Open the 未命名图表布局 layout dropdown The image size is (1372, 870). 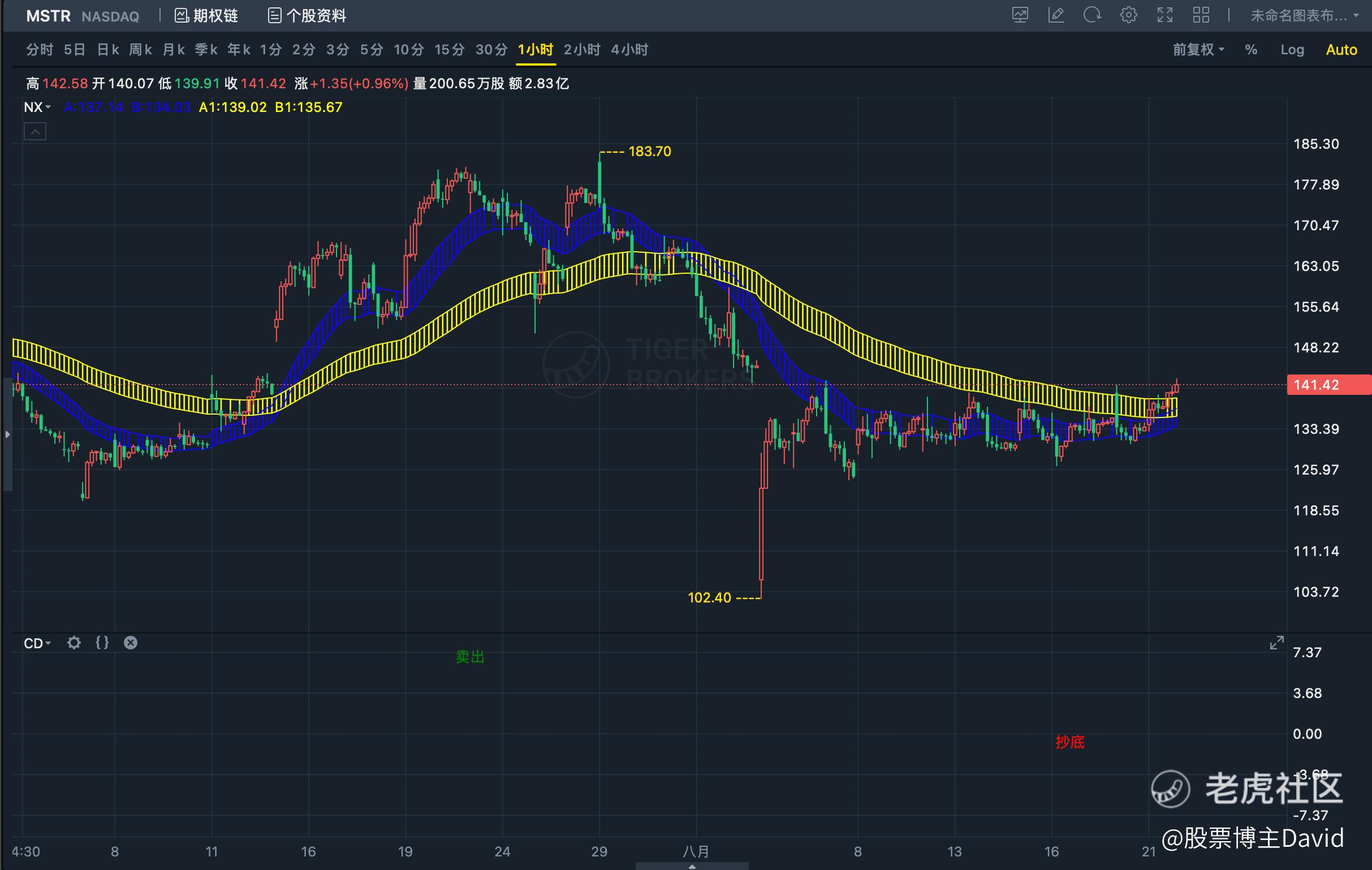(1305, 15)
